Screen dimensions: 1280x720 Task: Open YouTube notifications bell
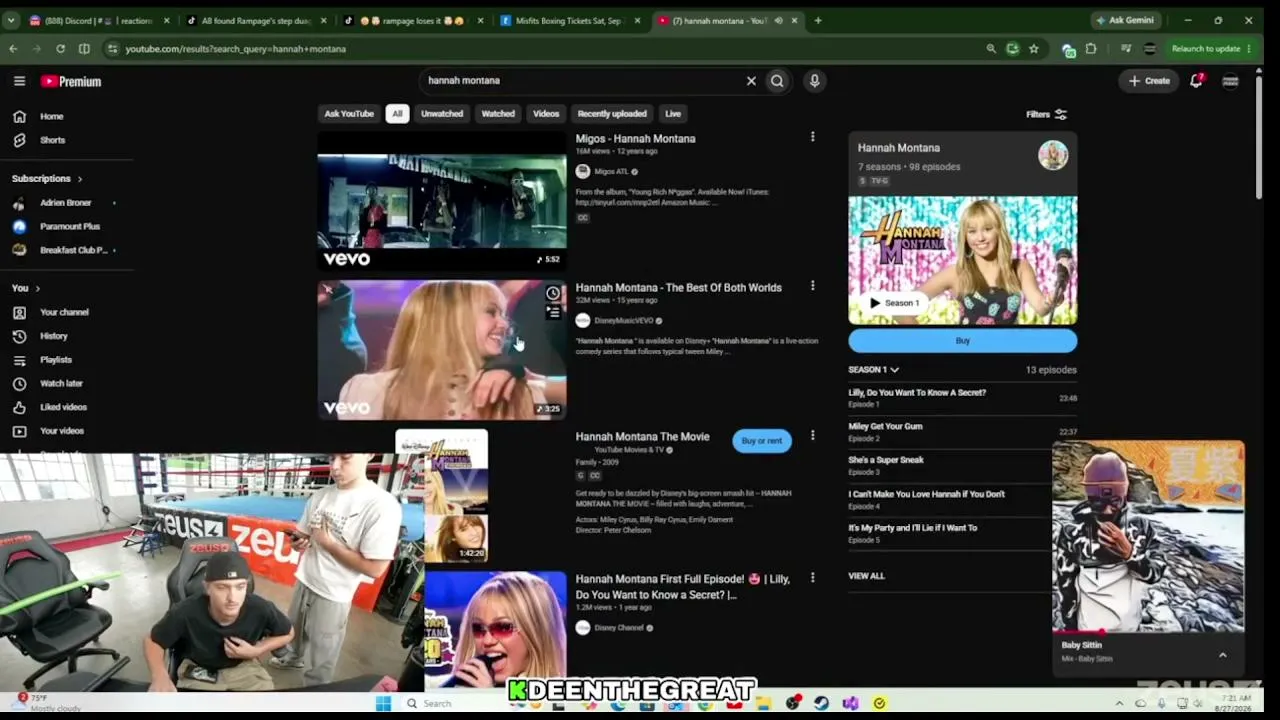pyautogui.click(x=1196, y=81)
